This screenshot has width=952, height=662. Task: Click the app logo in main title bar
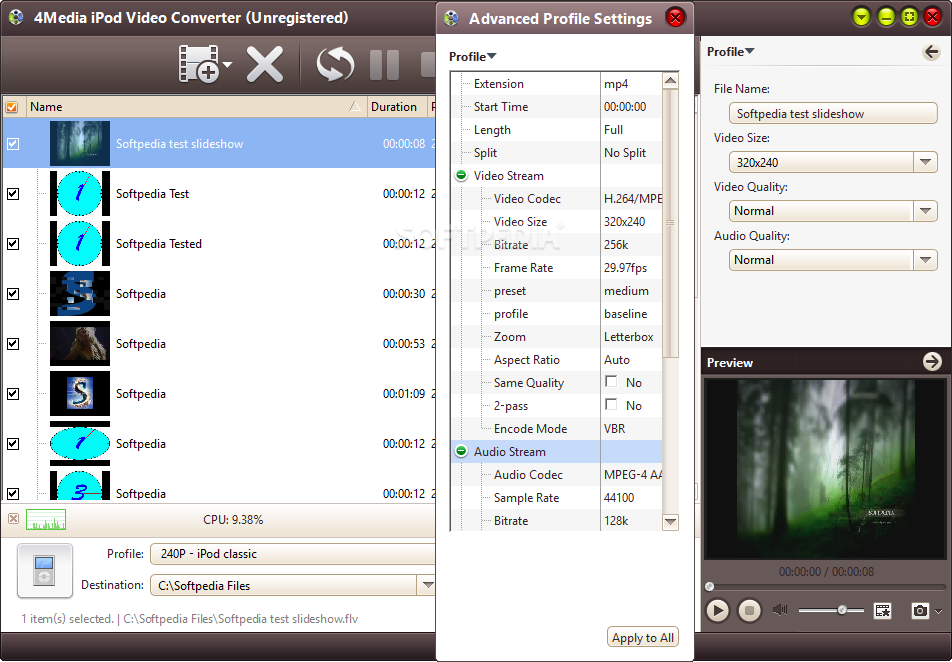click(16, 17)
